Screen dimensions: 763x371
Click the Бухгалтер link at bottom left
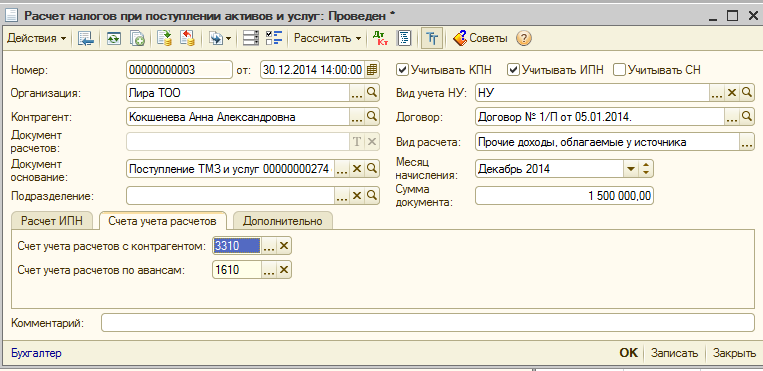(36, 353)
